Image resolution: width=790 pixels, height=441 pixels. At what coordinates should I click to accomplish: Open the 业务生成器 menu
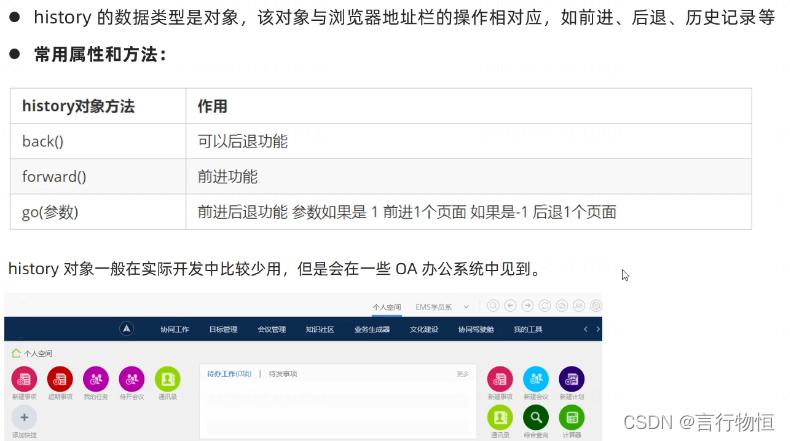(x=372, y=329)
